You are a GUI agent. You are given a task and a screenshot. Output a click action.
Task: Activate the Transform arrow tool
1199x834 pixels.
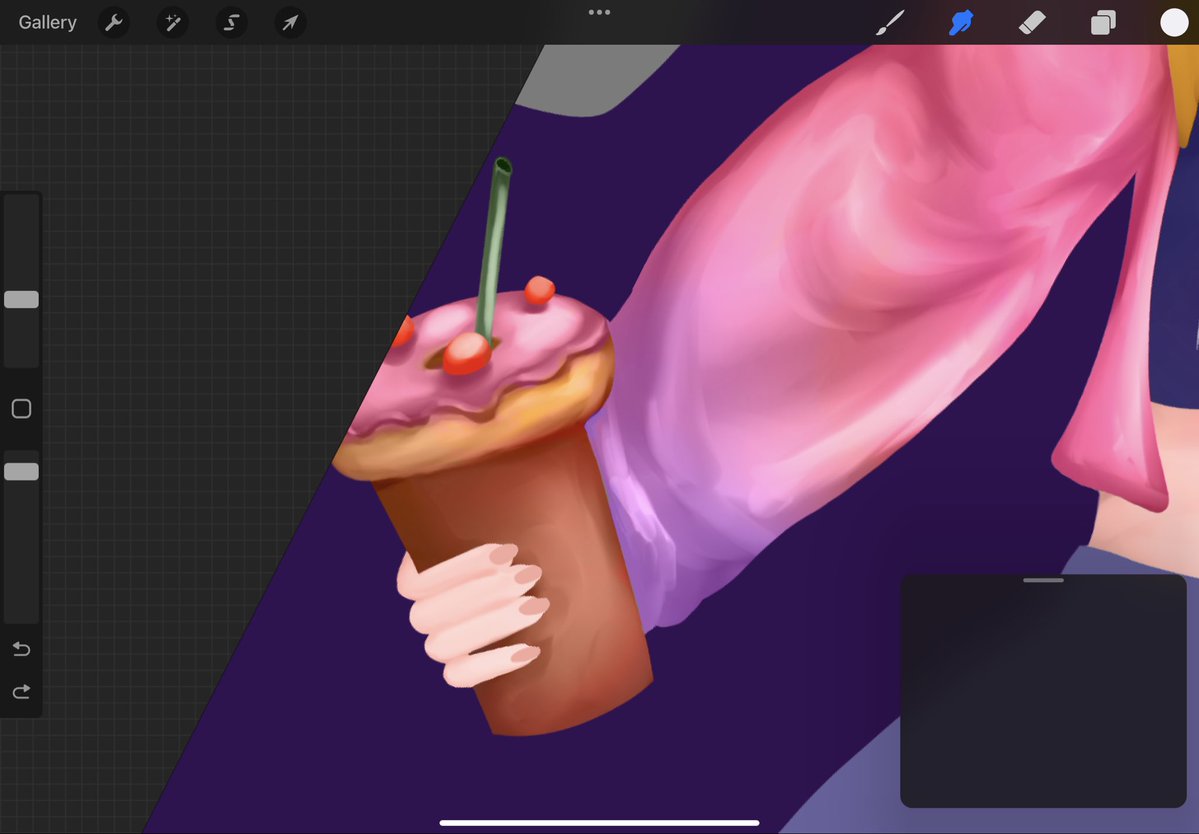click(290, 23)
